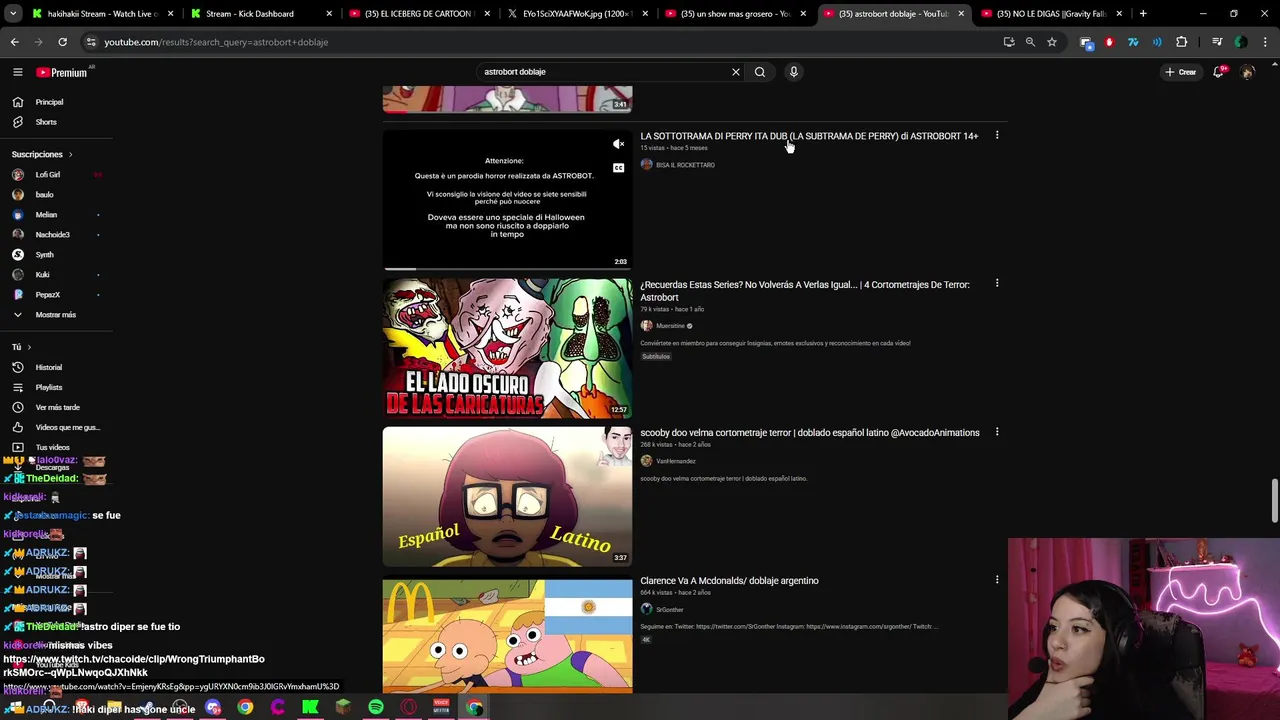Open YouTube notifications bell
The image size is (1280, 720).
click(1218, 72)
